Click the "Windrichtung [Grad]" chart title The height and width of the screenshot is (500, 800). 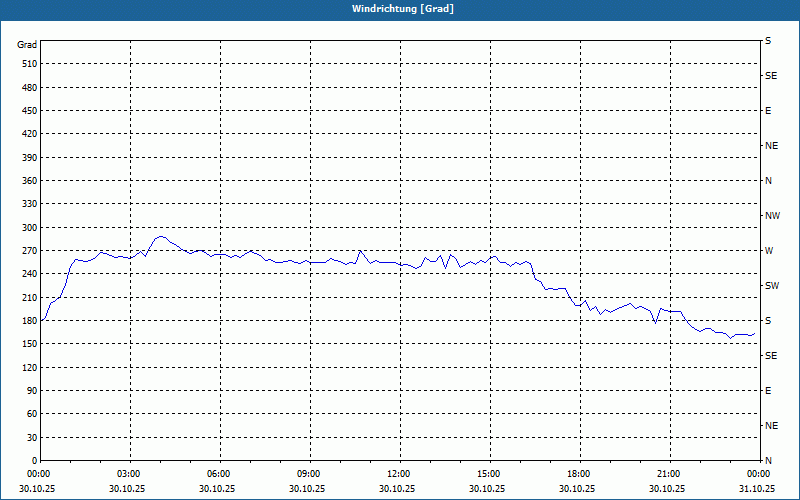(x=403, y=9)
